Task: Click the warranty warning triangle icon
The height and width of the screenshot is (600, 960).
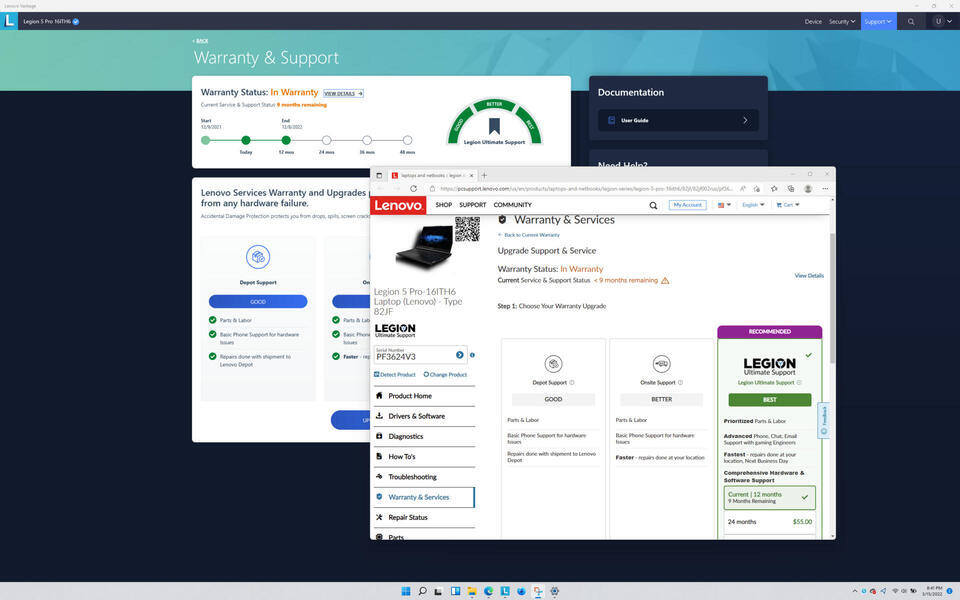Action: (x=665, y=280)
